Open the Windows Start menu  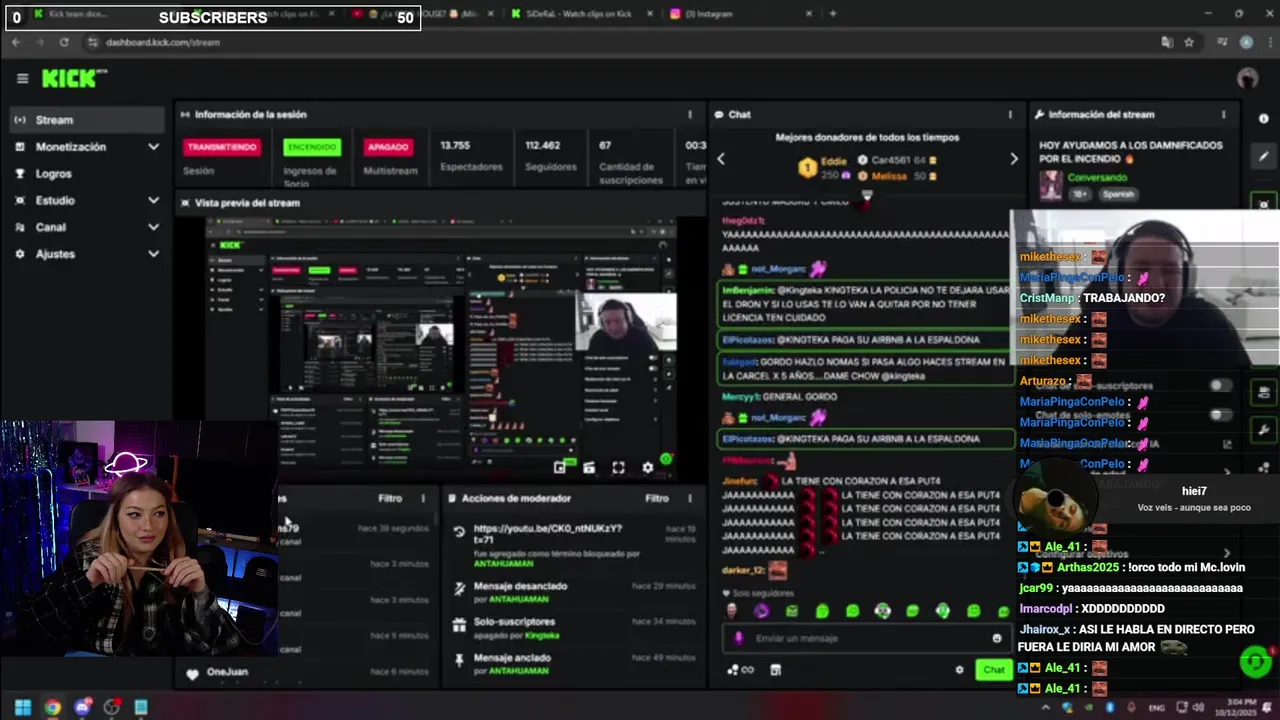pyautogui.click(x=23, y=707)
